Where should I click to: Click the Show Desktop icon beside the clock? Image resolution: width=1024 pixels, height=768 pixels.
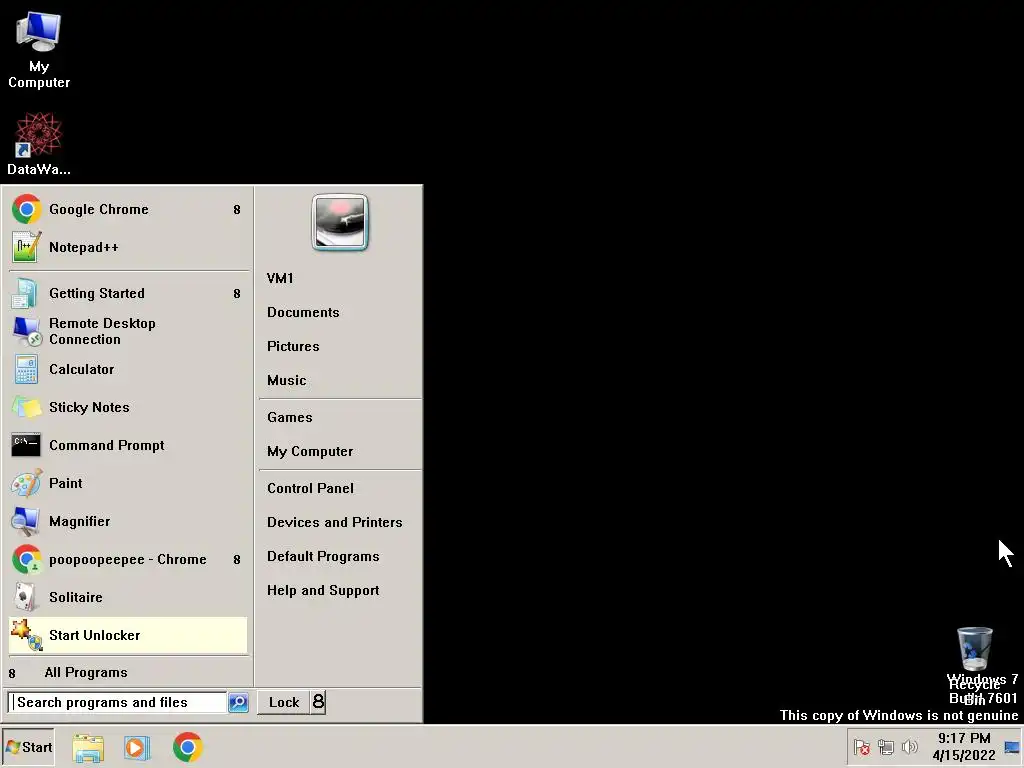coord(1012,748)
